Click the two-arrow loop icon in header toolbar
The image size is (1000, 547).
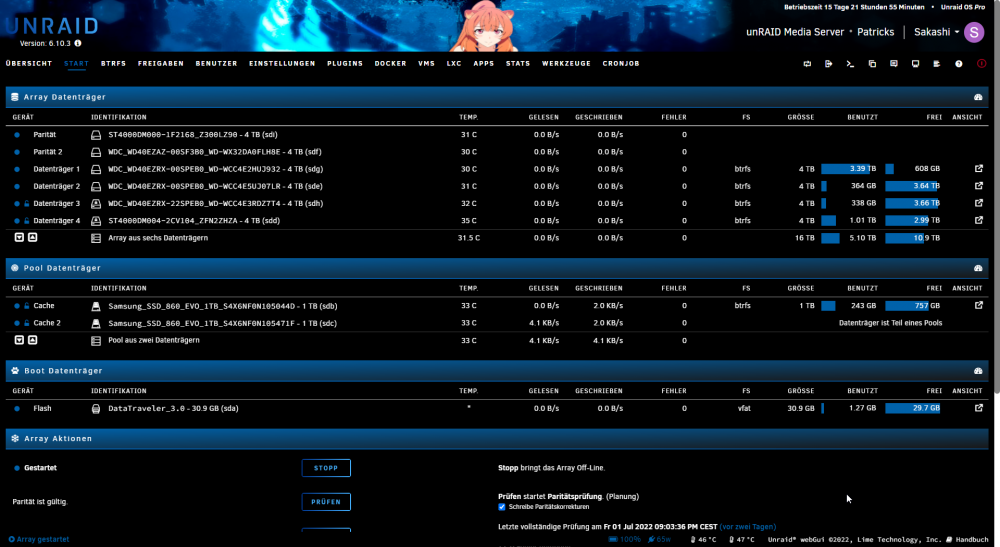(x=807, y=64)
